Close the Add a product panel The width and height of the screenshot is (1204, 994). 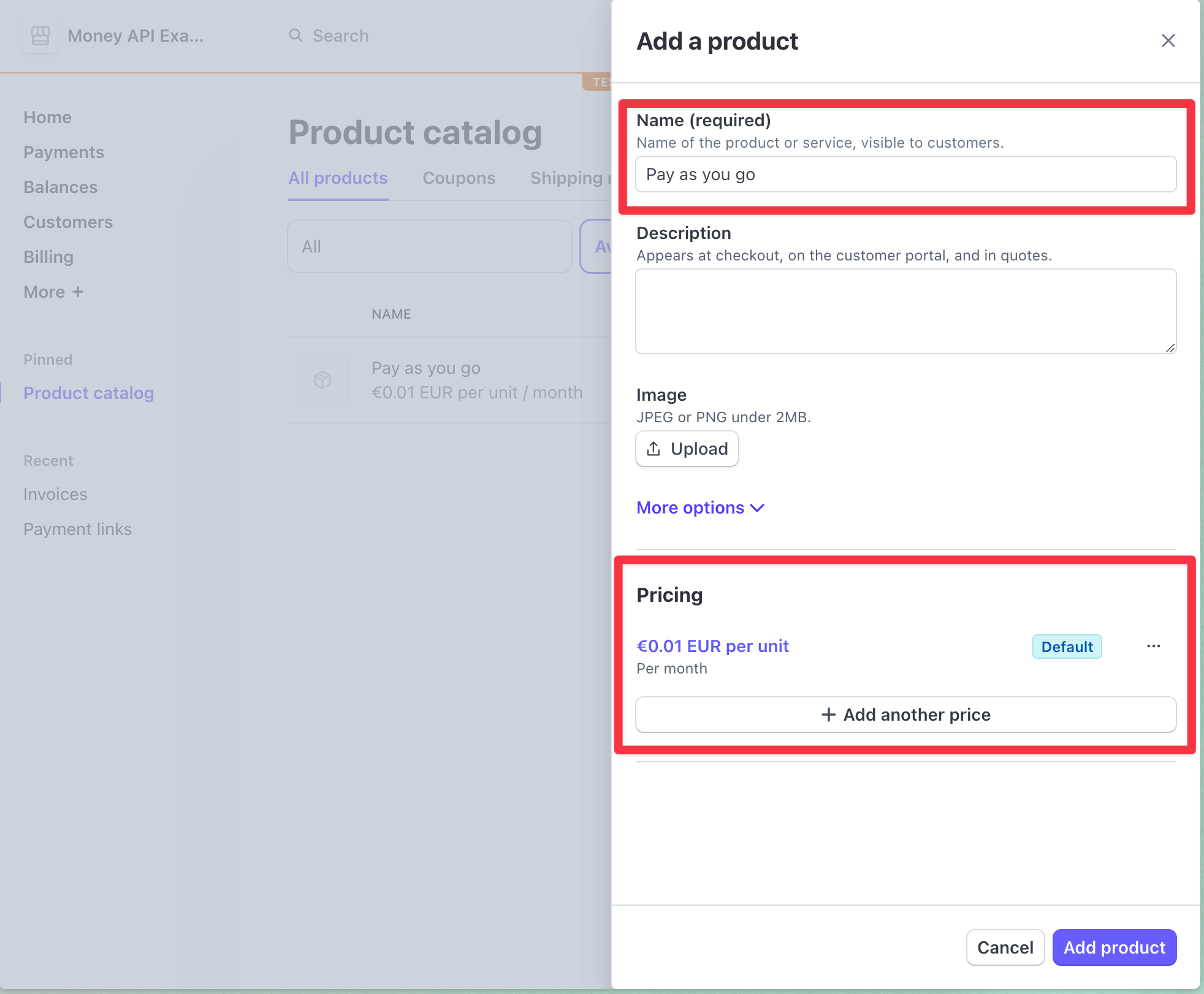(x=1168, y=40)
